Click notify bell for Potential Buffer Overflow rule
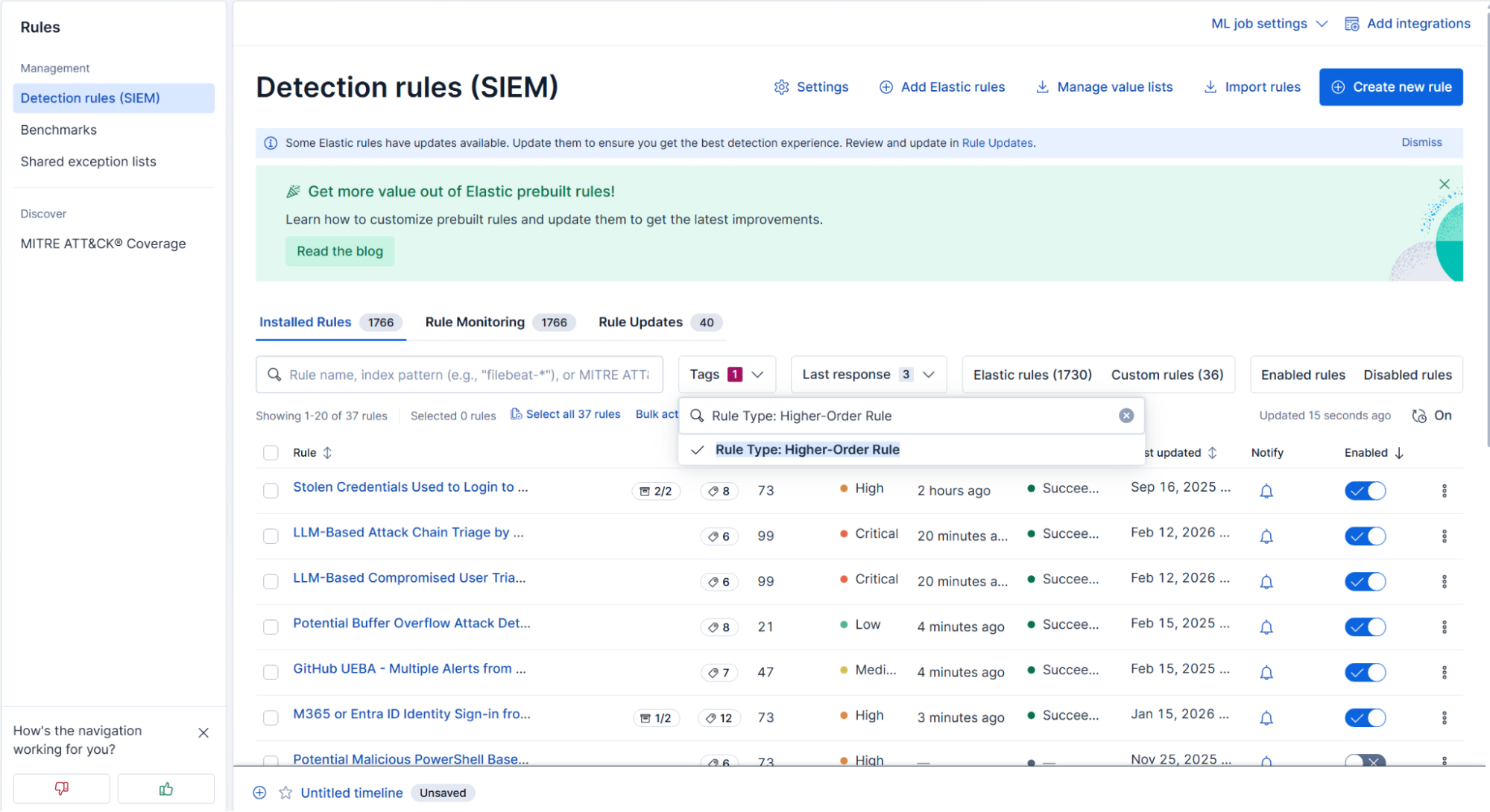This screenshot has width=1490, height=812. point(1266,627)
